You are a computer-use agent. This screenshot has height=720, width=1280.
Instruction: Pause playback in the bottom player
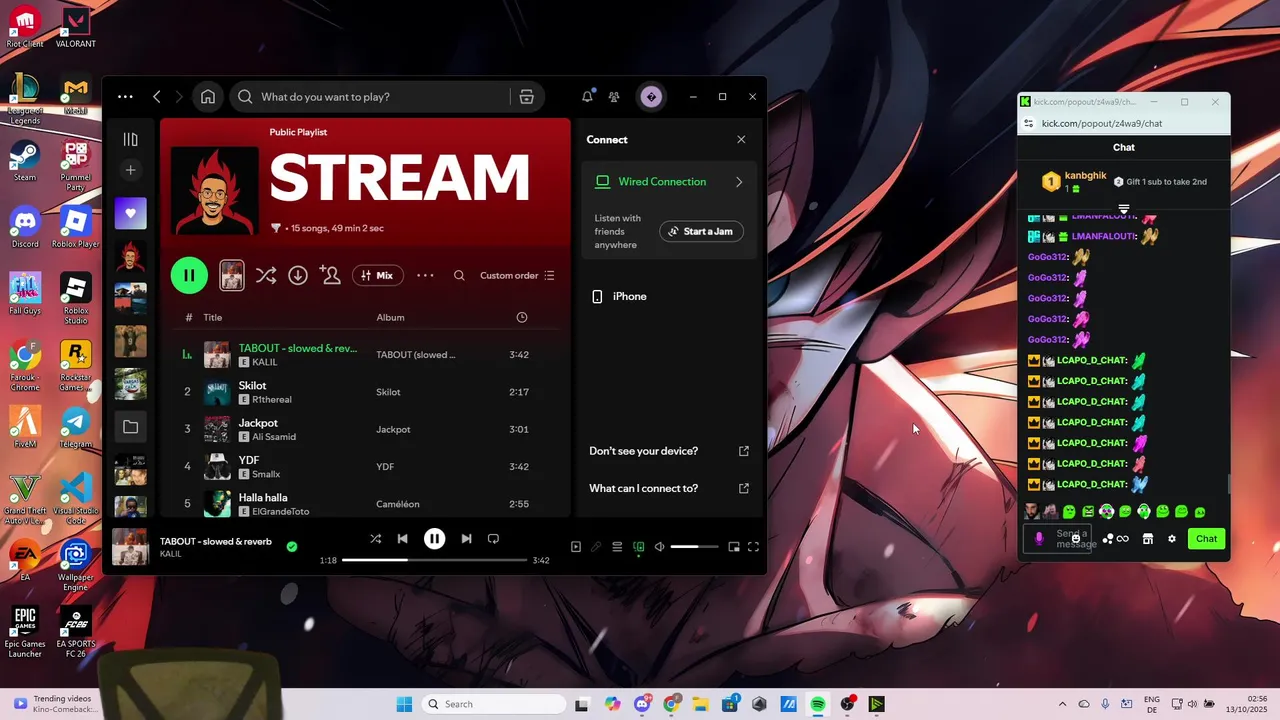point(434,538)
